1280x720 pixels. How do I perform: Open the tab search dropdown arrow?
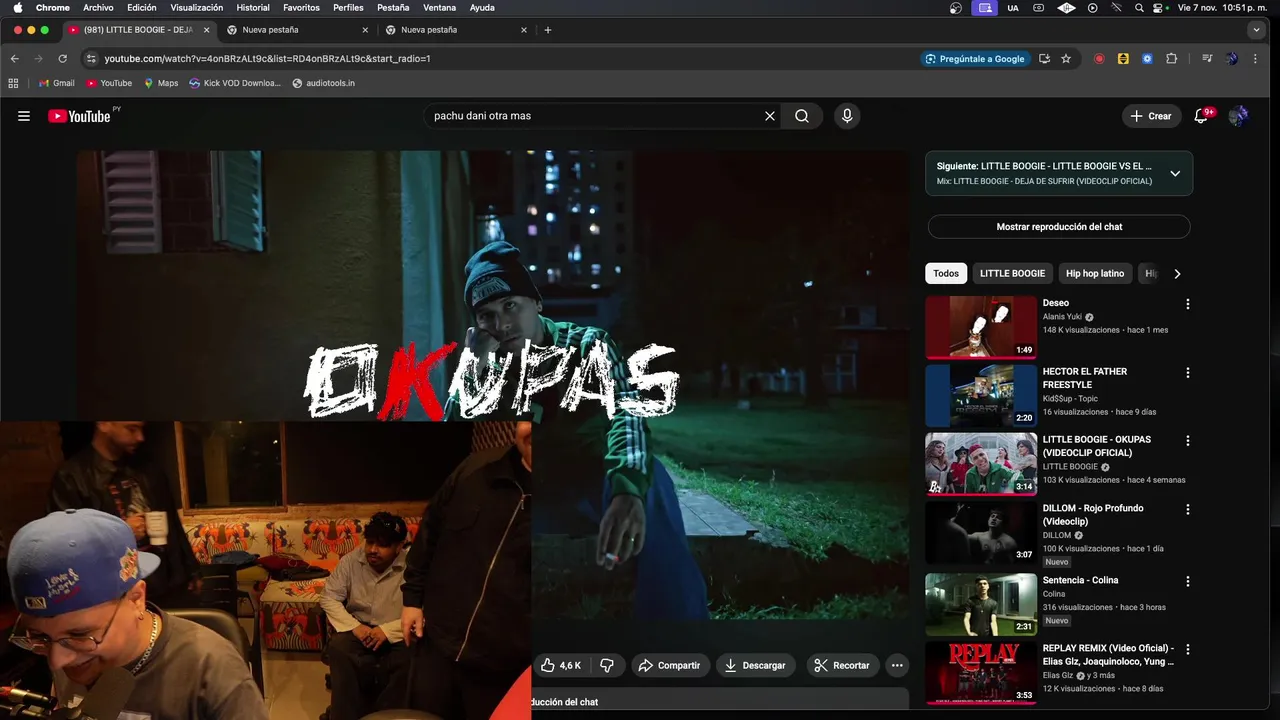1257,30
